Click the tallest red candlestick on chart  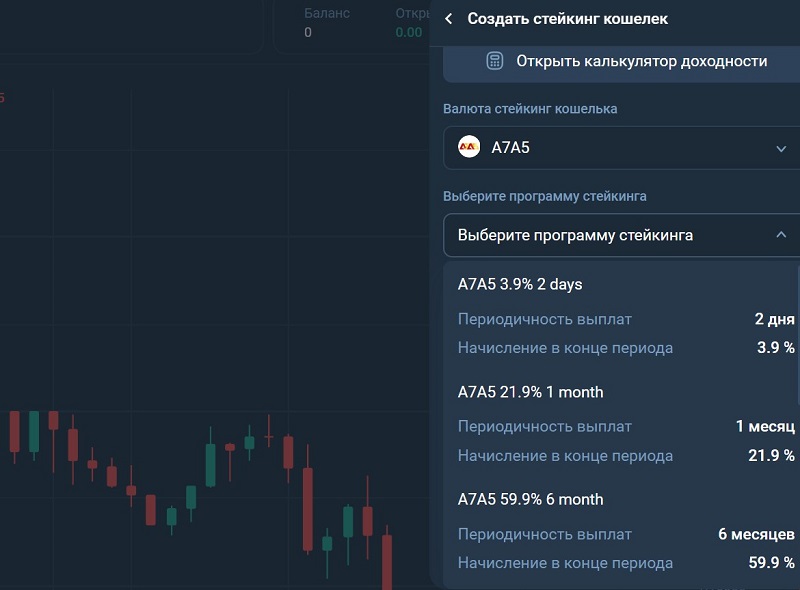tap(308, 499)
